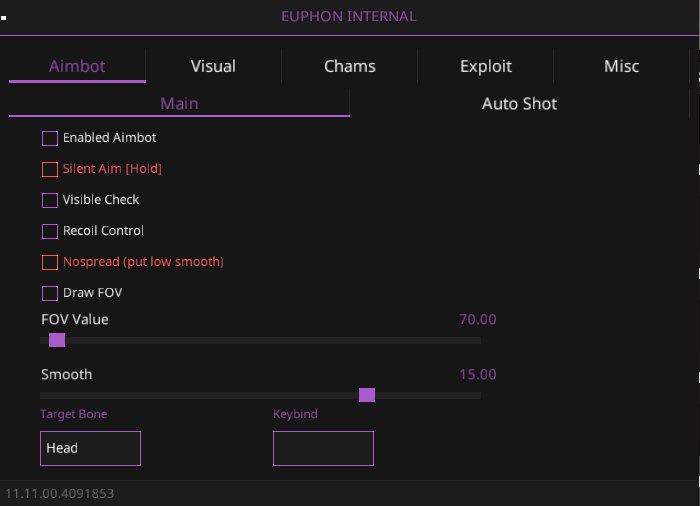700x506 pixels.
Task: Click the Smooth slider handle
Action: 367,395
